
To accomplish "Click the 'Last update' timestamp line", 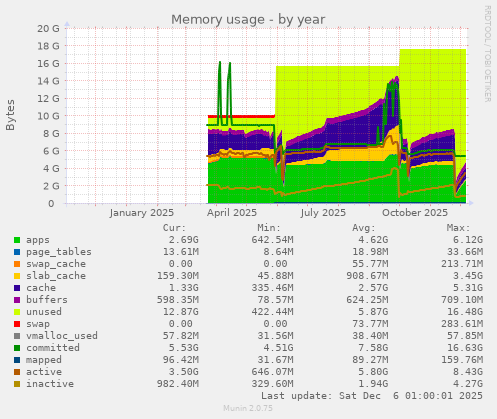I will (372, 396).
